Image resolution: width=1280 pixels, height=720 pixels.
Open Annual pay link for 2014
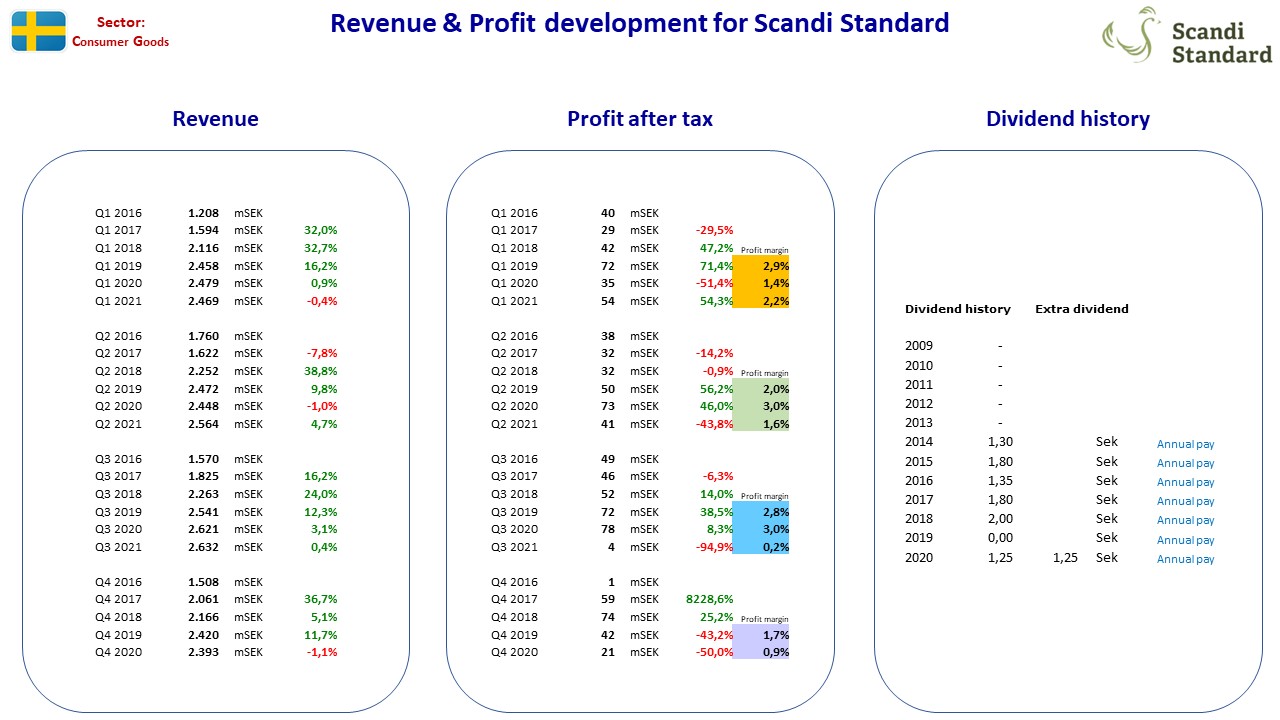click(1186, 444)
